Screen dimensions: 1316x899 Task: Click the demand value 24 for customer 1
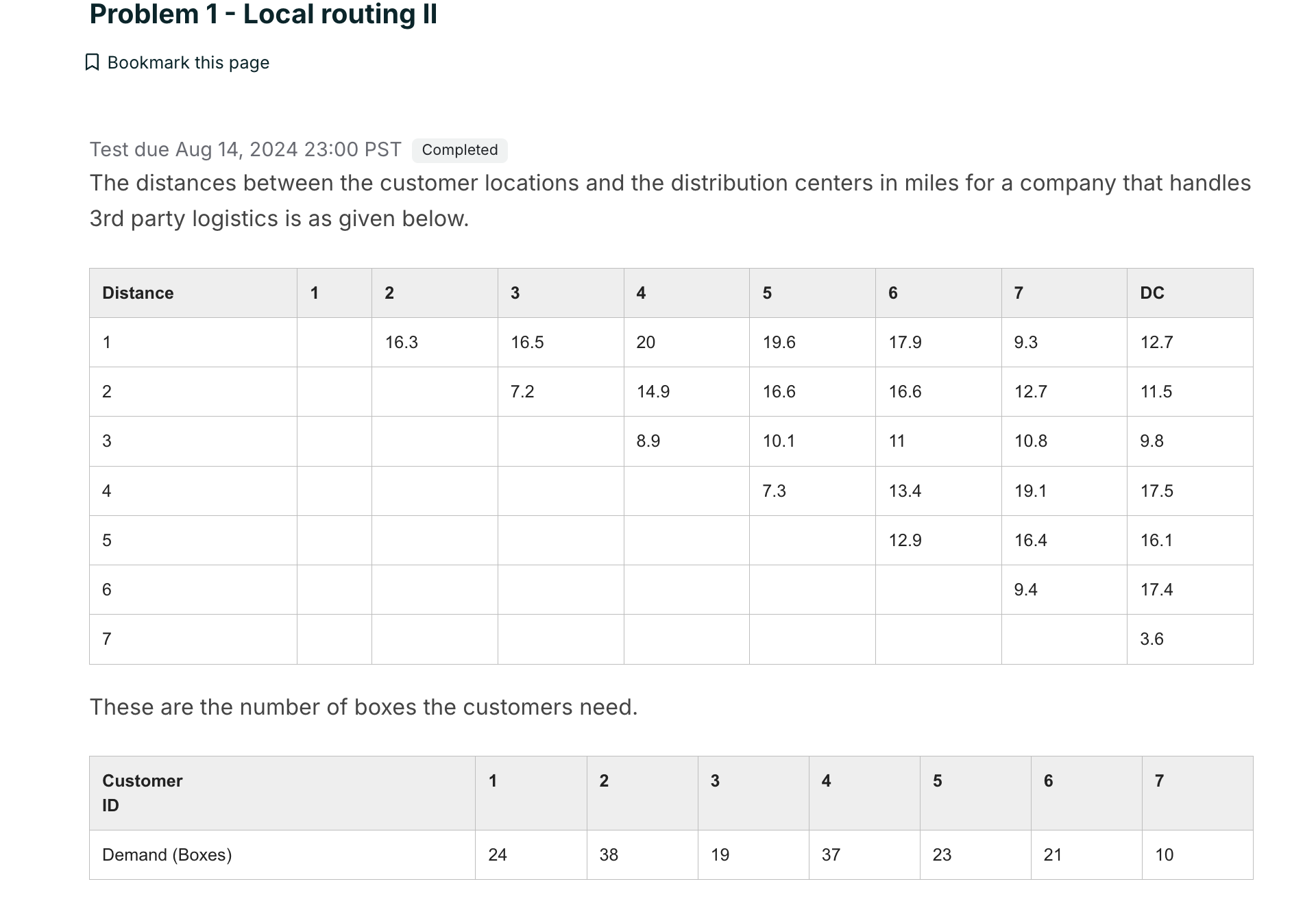click(x=498, y=854)
